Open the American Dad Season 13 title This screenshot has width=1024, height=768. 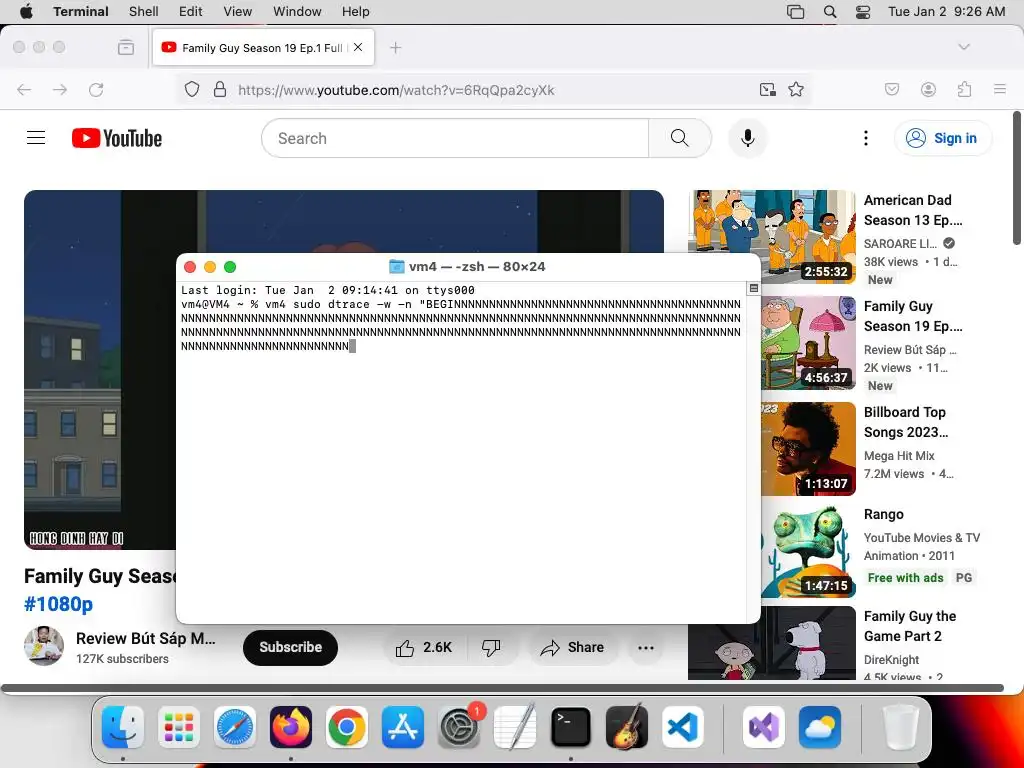913,210
